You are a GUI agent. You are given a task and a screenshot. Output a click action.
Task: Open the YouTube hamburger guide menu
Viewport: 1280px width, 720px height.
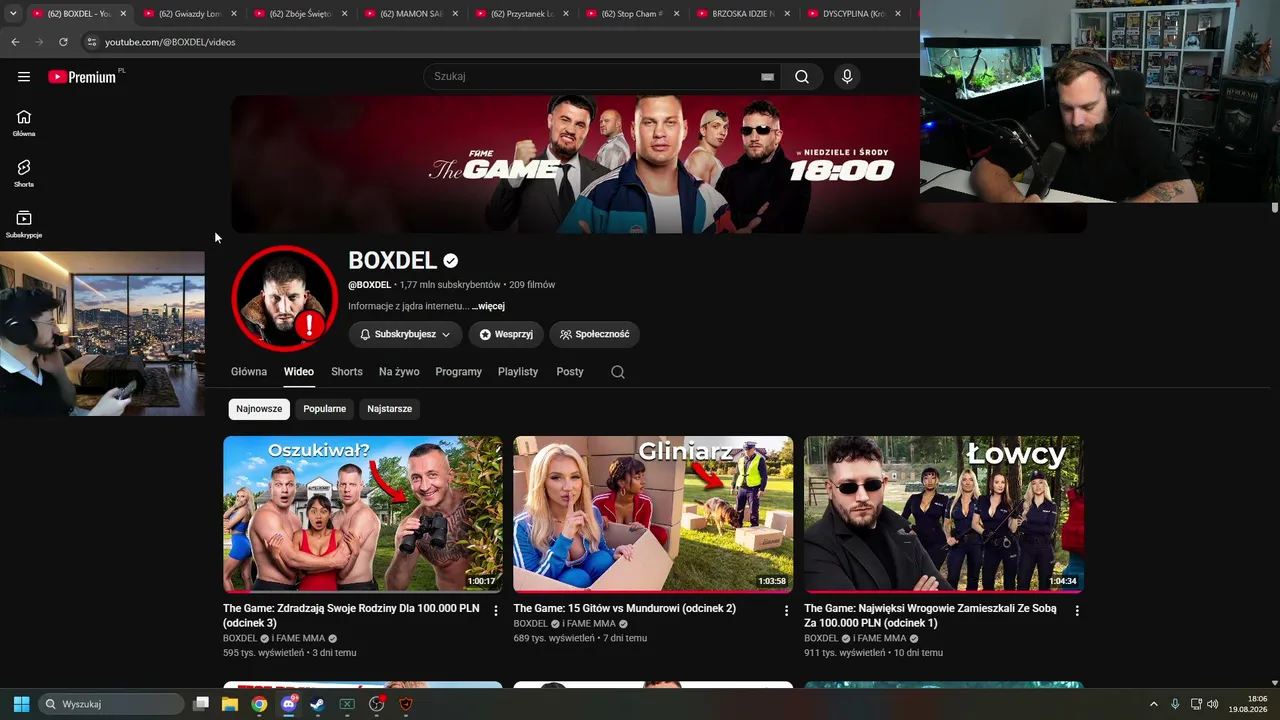tap(24, 77)
